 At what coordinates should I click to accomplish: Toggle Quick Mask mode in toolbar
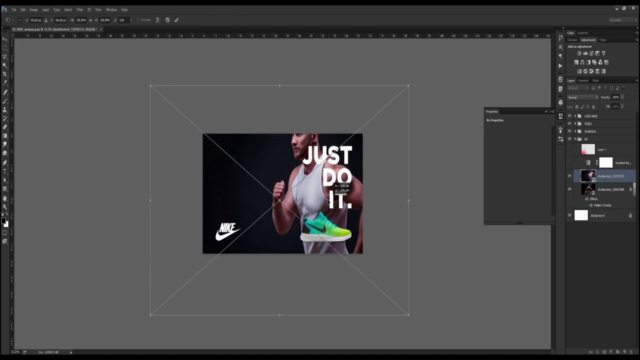5,233
